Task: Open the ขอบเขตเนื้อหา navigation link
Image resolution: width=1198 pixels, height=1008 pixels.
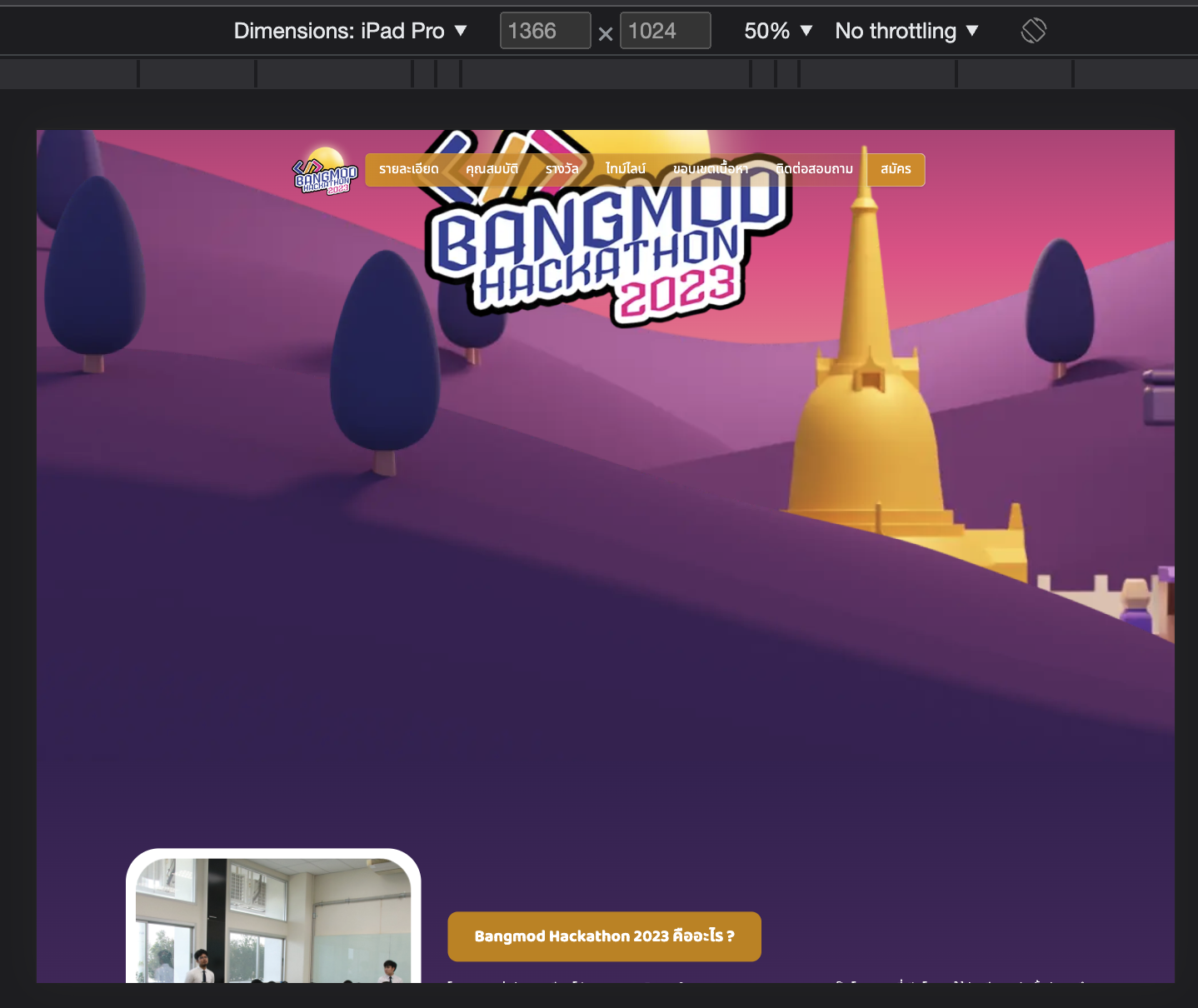Action: click(x=710, y=169)
